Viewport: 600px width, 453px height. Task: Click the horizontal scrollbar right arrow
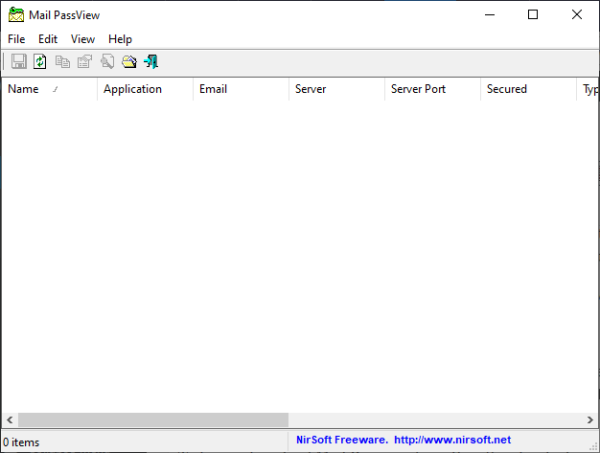590,420
